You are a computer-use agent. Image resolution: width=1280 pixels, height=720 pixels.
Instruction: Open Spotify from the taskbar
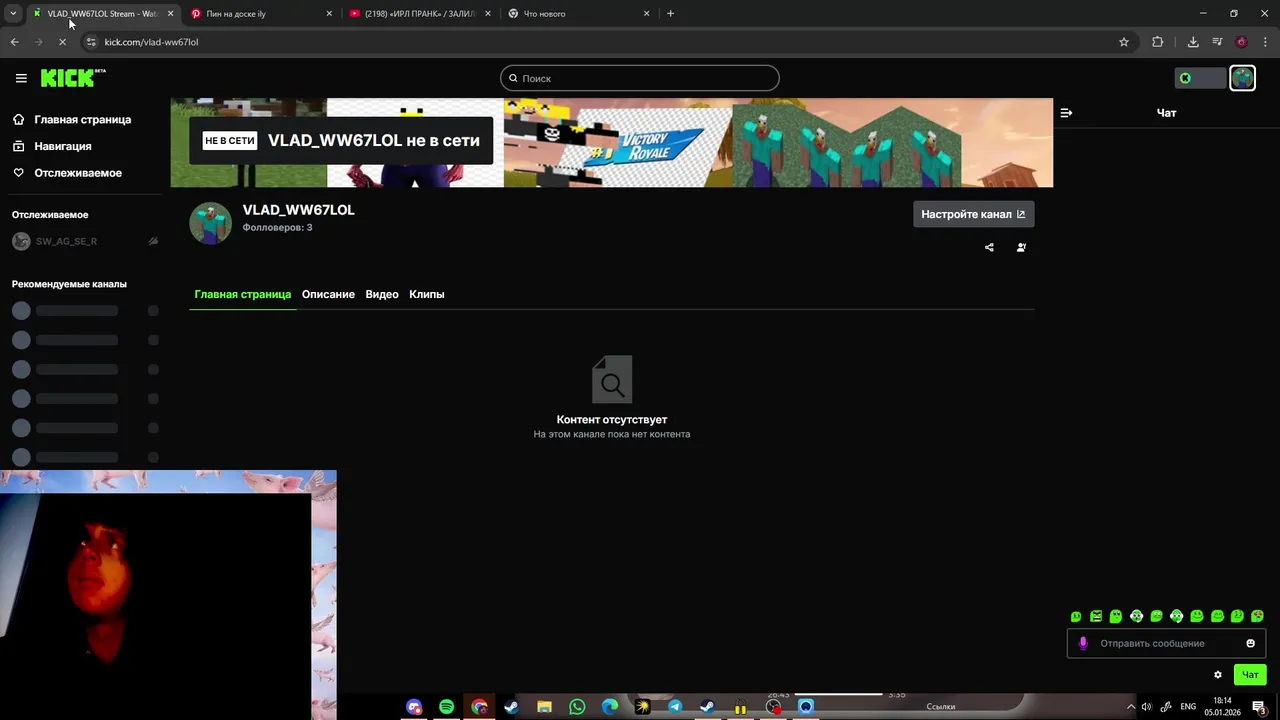pos(446,707)
